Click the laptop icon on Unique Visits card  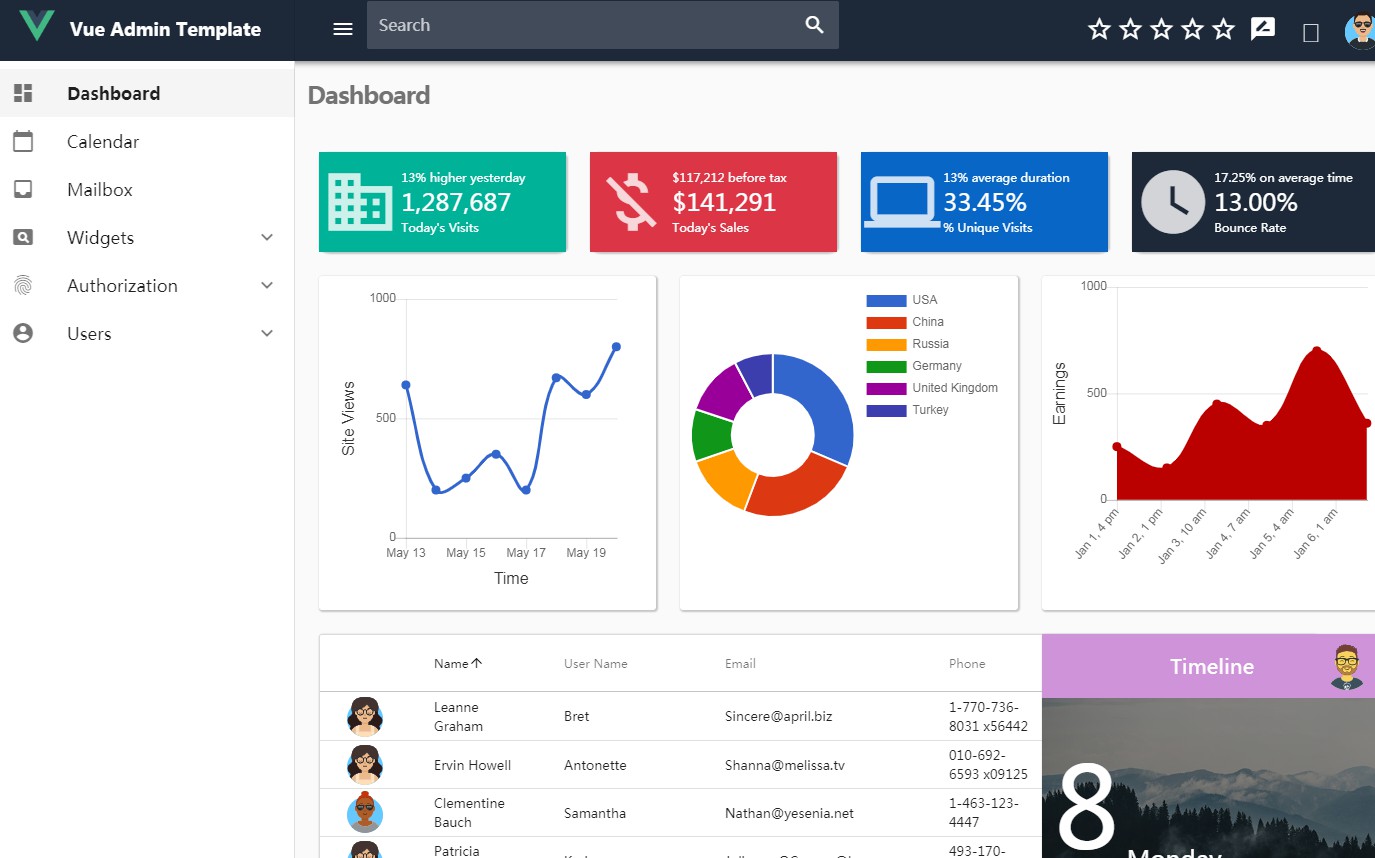(900, 201)
